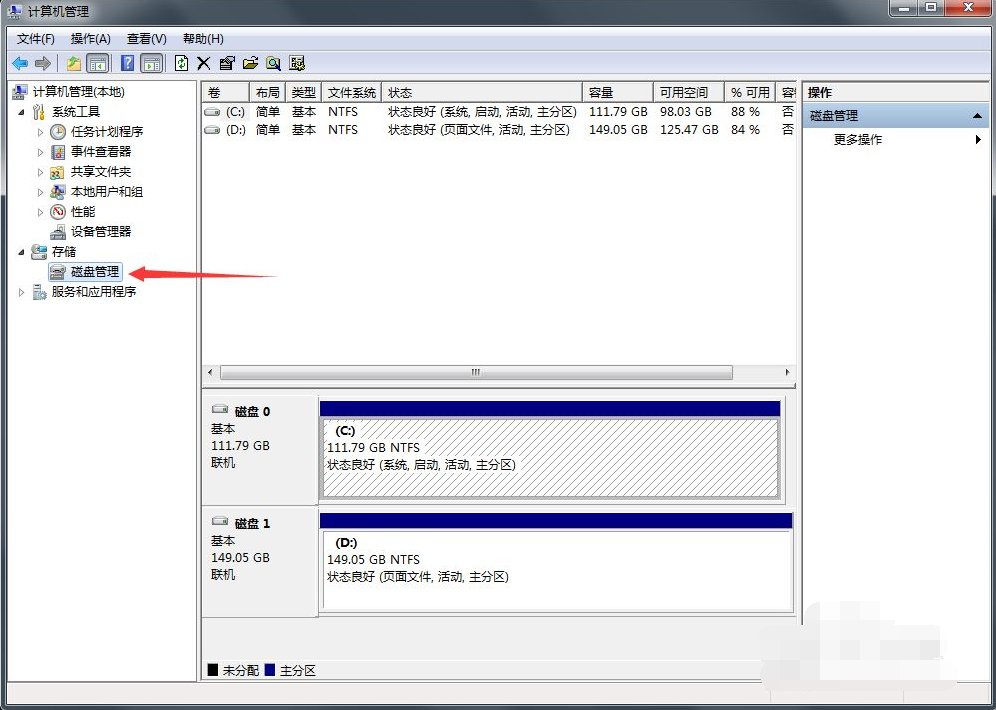The width and height of the screenshot is (996, 710).
Task: Expand the 服务和应用程序 tree node
Action: (22, 292)
